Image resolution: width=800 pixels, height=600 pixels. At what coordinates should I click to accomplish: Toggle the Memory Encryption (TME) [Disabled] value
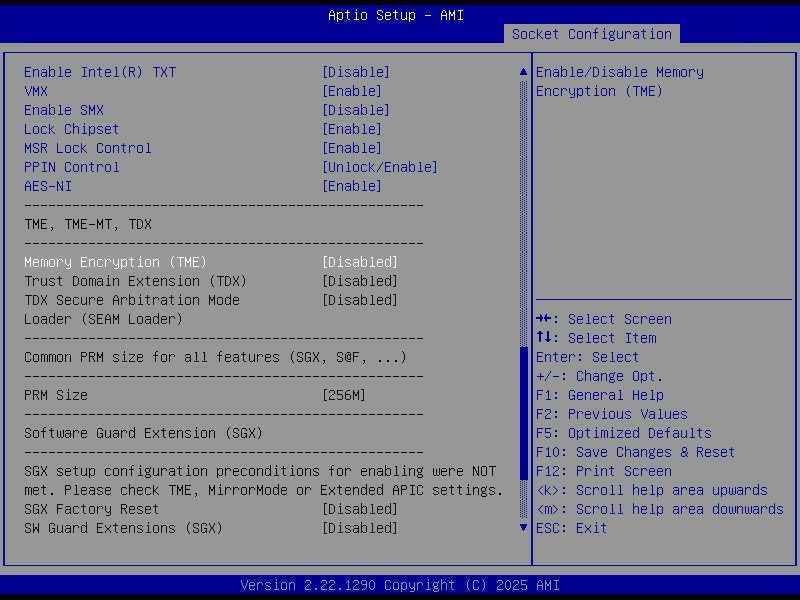pyautogui.click(x=360, y=262)
